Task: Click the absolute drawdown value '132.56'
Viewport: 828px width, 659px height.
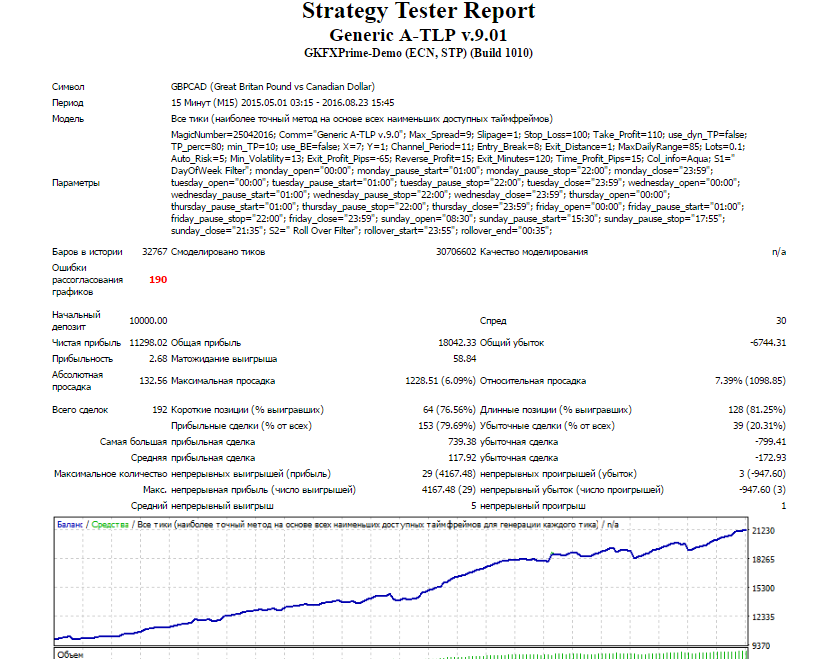Action: click(153, 381)
